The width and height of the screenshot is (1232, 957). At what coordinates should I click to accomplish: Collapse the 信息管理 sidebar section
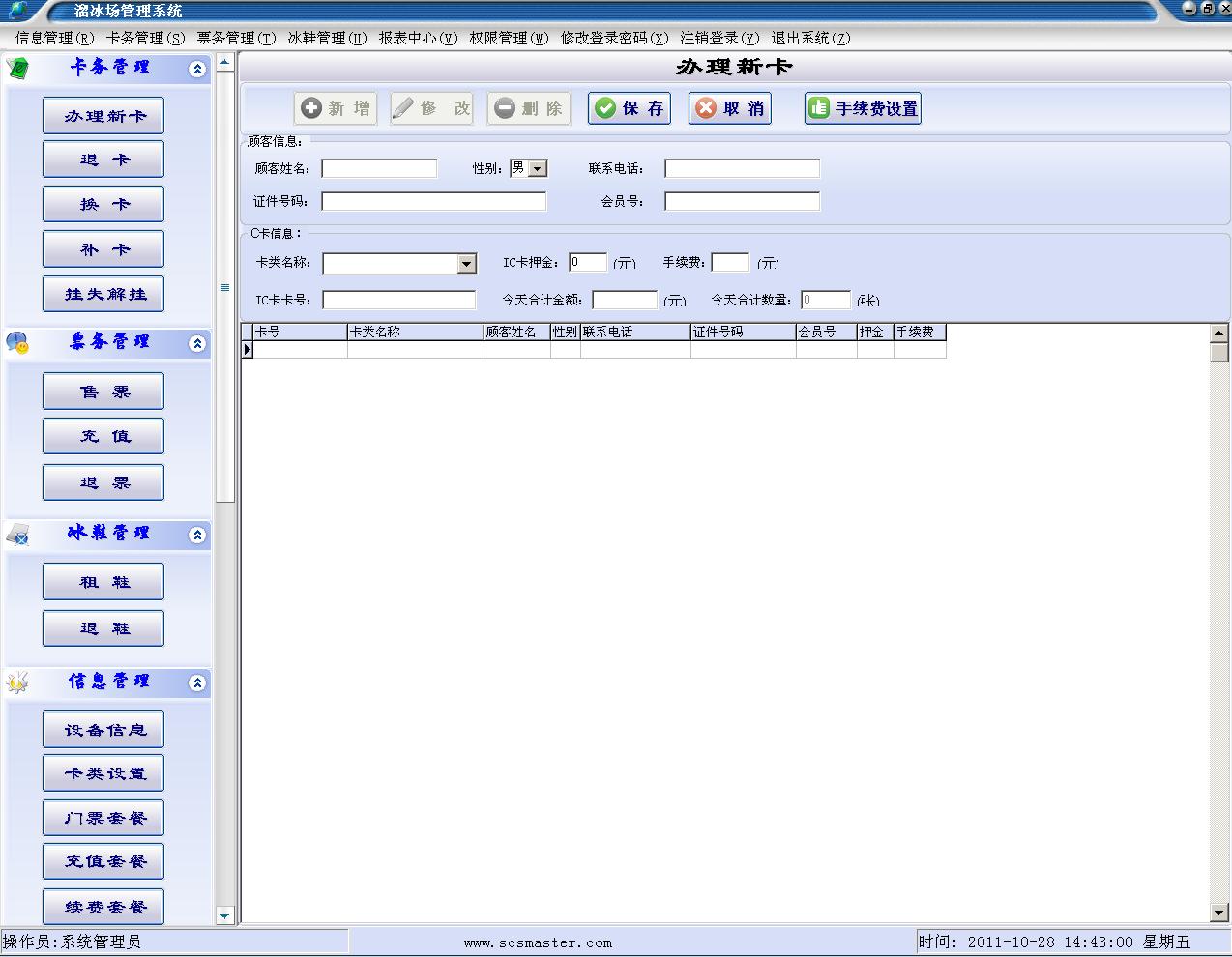point(197,682)
